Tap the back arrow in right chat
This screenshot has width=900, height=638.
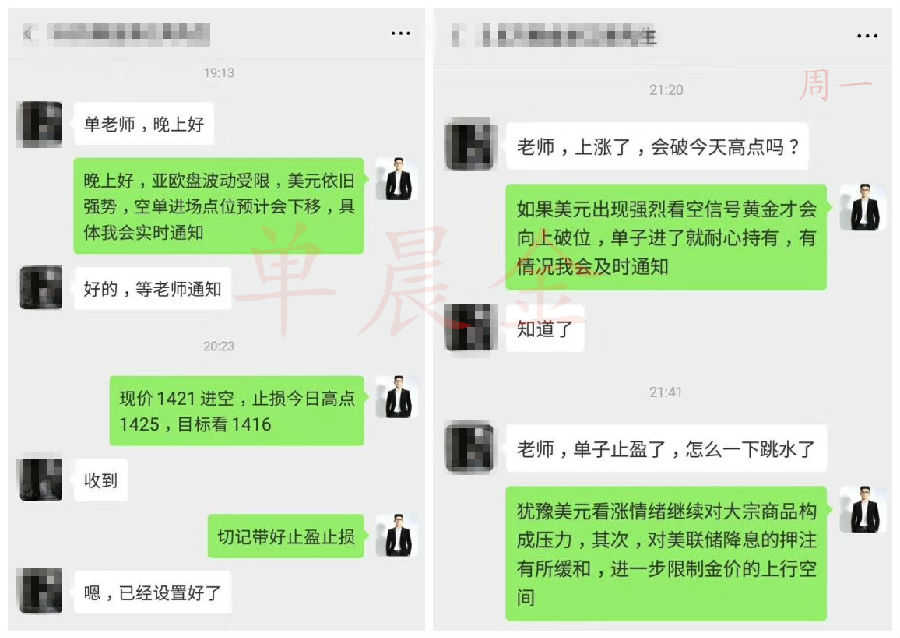click(x=457, y=36)
